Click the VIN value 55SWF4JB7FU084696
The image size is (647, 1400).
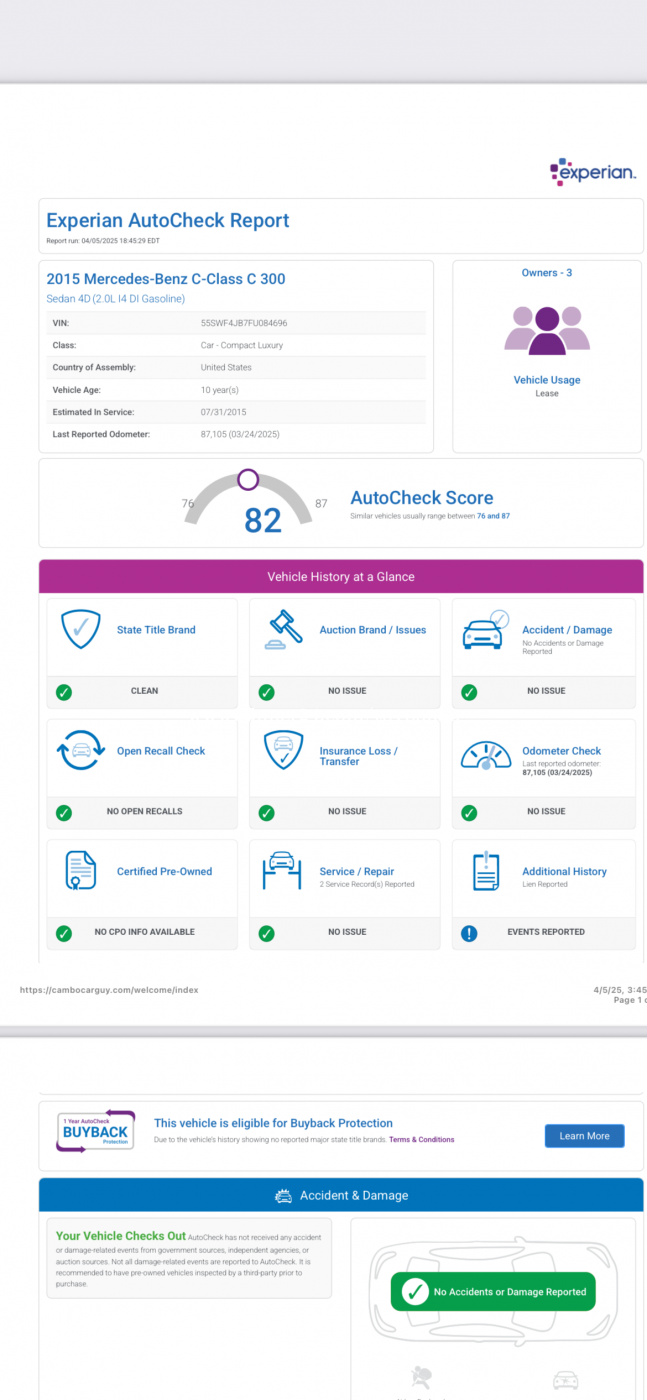pos(244,323)
